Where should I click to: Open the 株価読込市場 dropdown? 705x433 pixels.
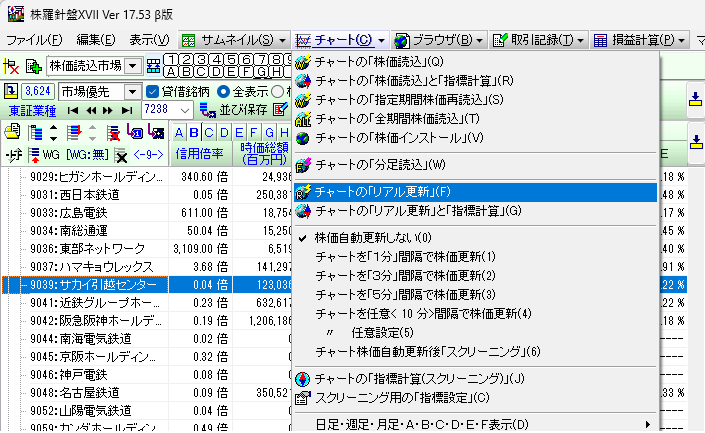click(133, 66)
